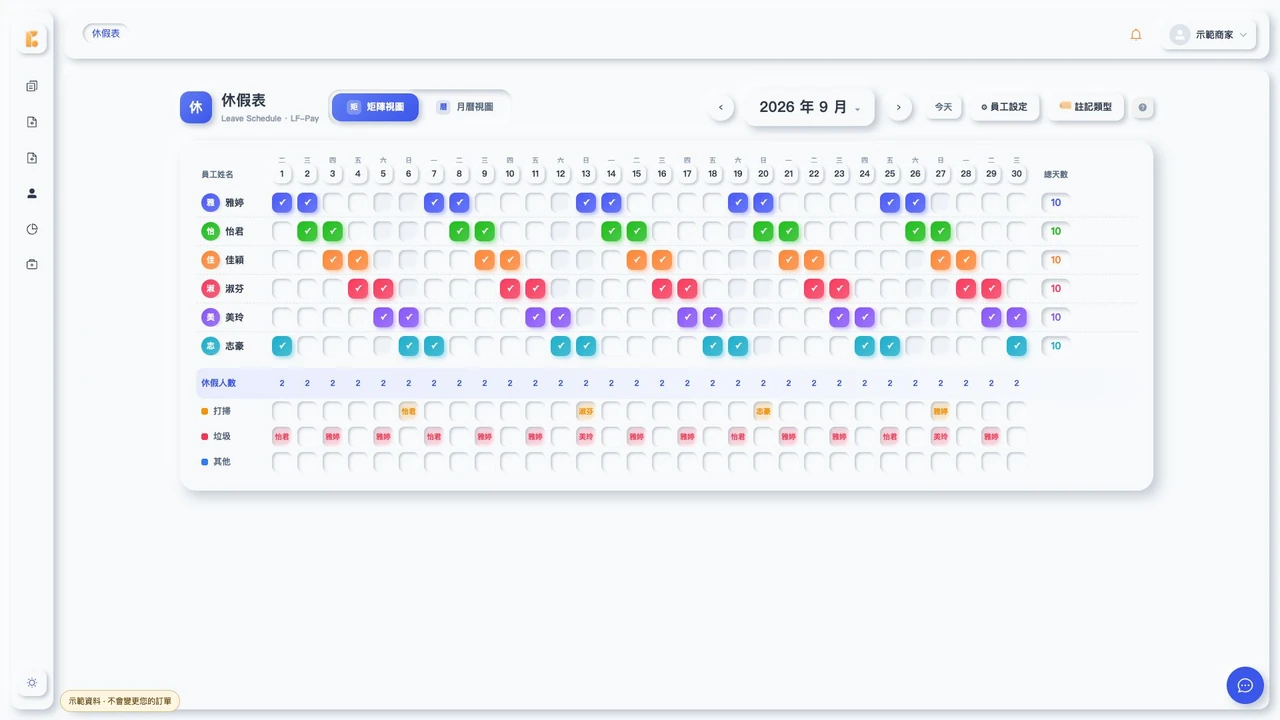Check 怡君's leave box for day 1
Screen dimensions: 1280x720
[282, 231]
